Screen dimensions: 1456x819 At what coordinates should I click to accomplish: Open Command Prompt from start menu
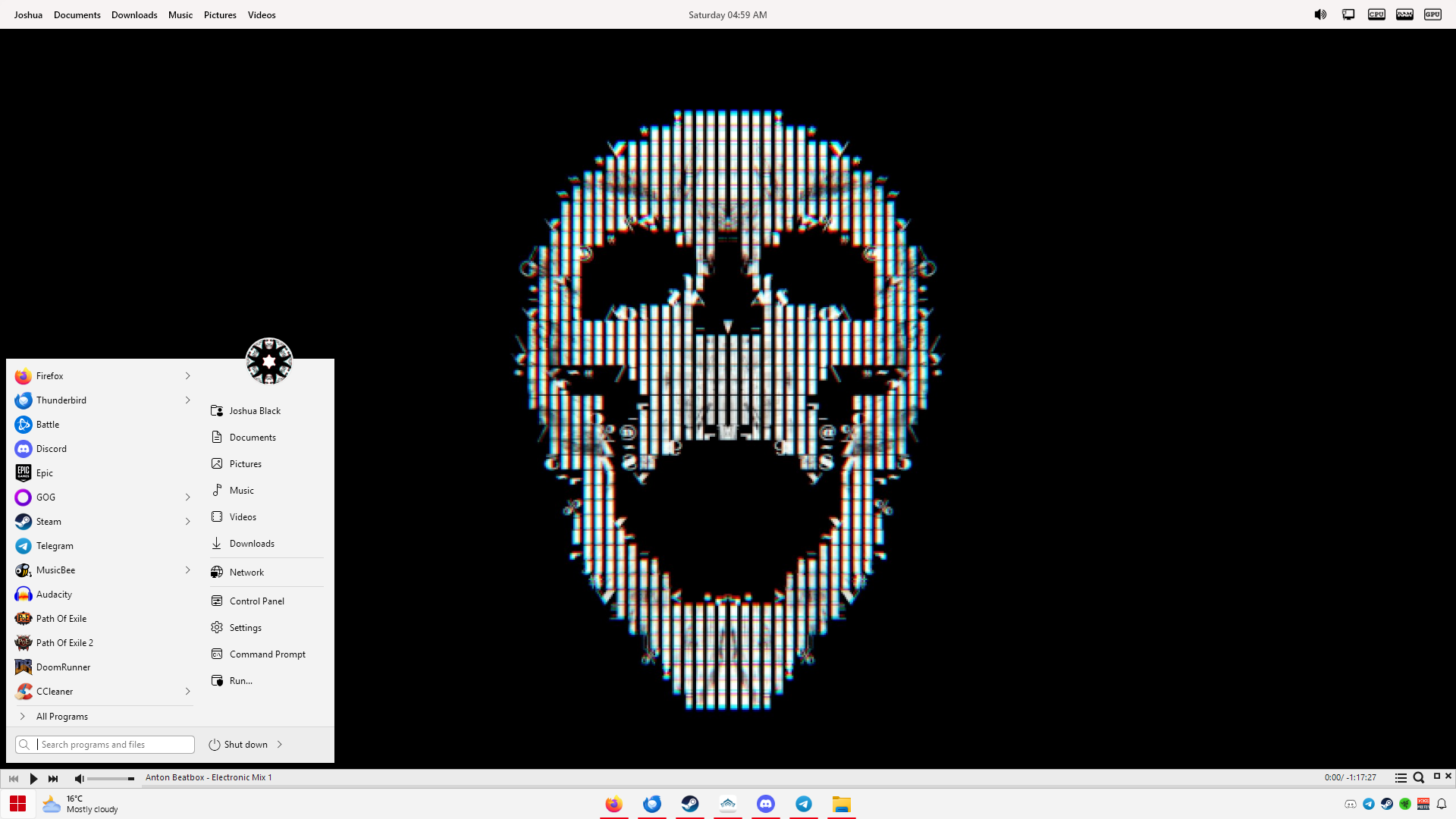(x=266, y=654)
